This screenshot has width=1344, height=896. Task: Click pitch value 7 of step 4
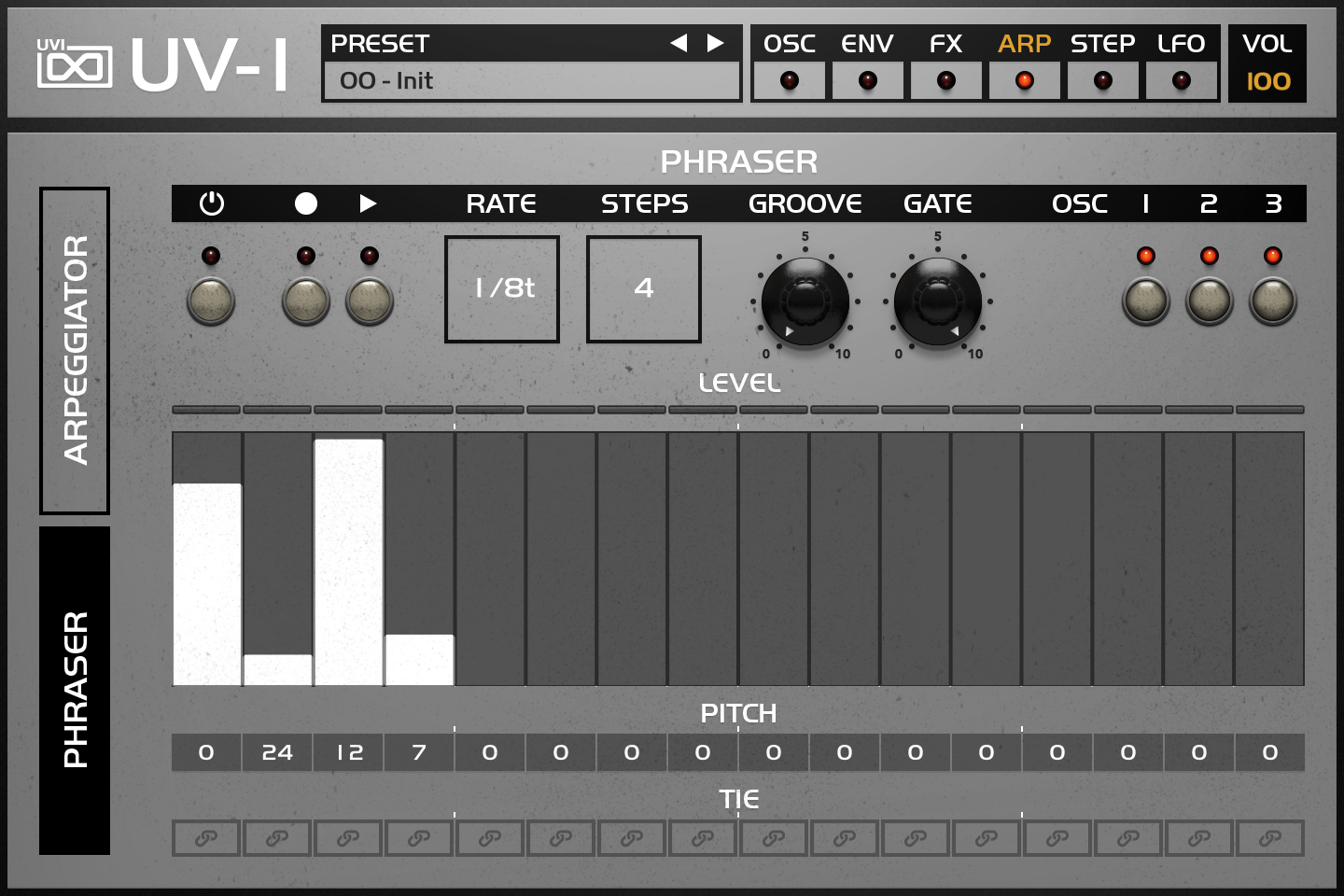tap(420, 752)
